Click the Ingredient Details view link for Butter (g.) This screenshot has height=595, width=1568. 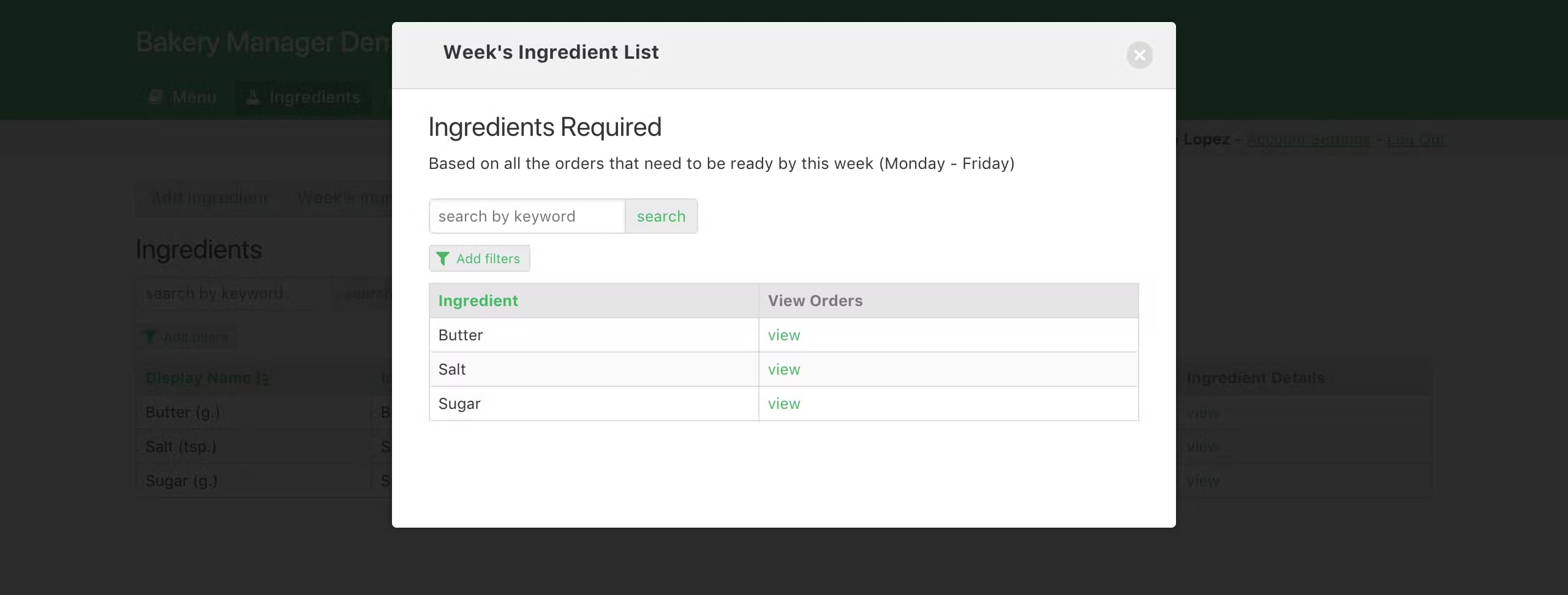tap(1202, 413)
